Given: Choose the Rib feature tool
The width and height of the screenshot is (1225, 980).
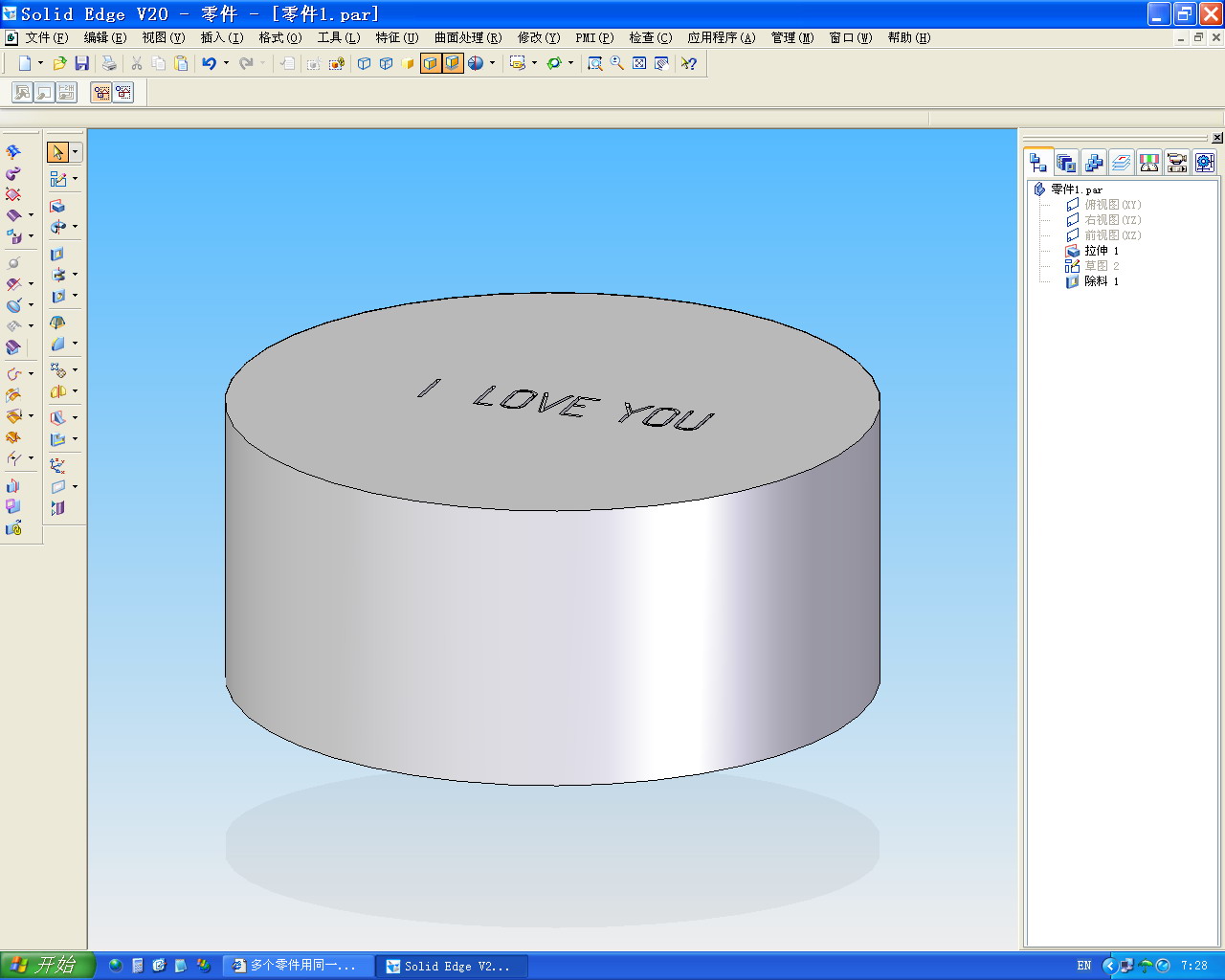Looking at the screenshot, I should pyautogui.click(x=57, y=418).
